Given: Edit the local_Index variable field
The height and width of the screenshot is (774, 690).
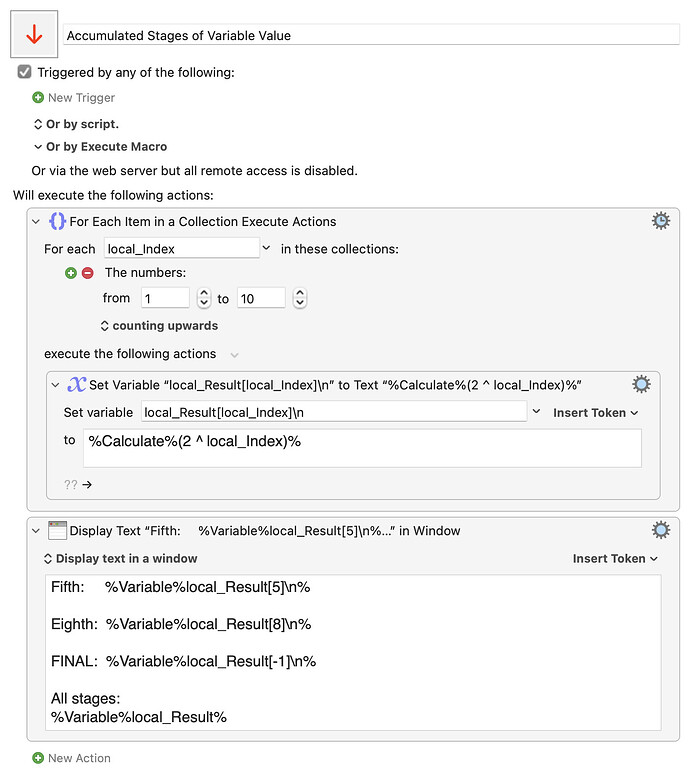Looking at the screenshot, I should coord(182,248).
